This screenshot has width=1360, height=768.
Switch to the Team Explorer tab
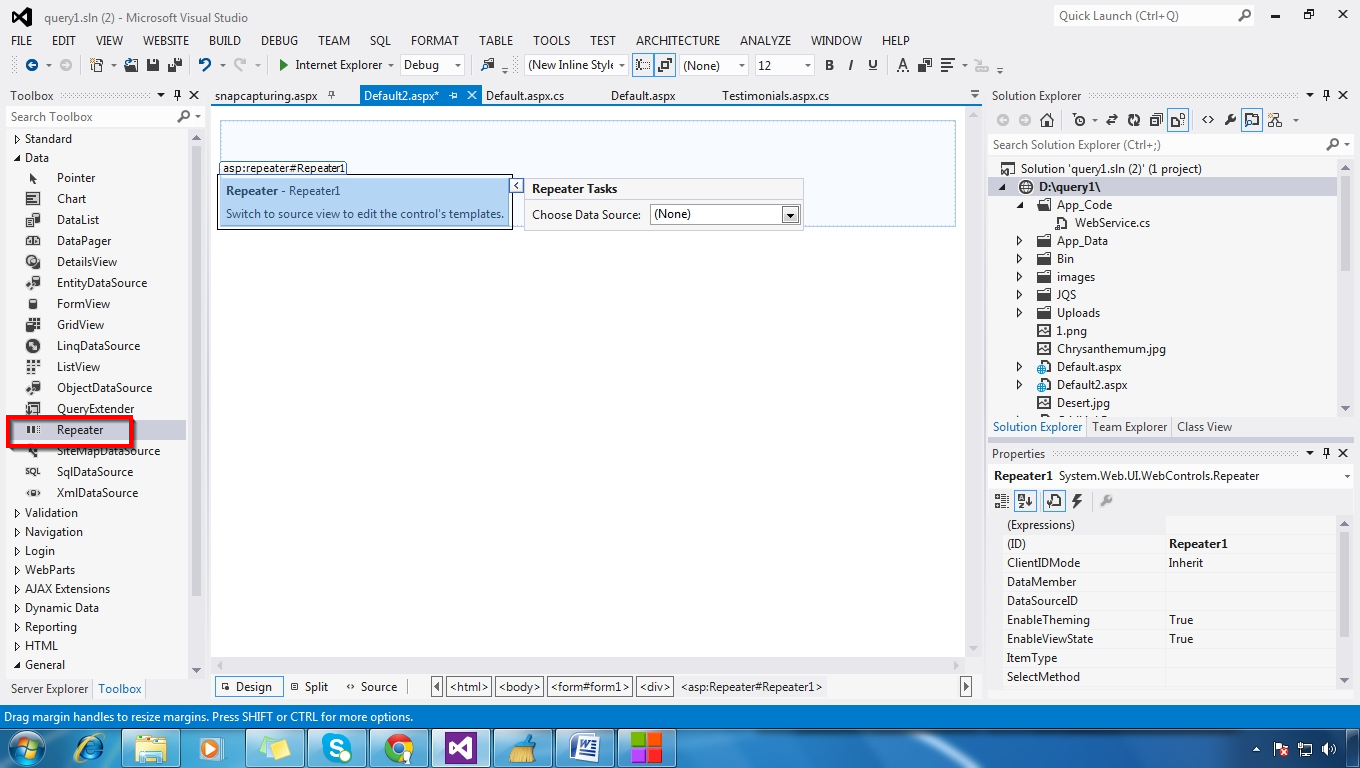pos(1130,427)
